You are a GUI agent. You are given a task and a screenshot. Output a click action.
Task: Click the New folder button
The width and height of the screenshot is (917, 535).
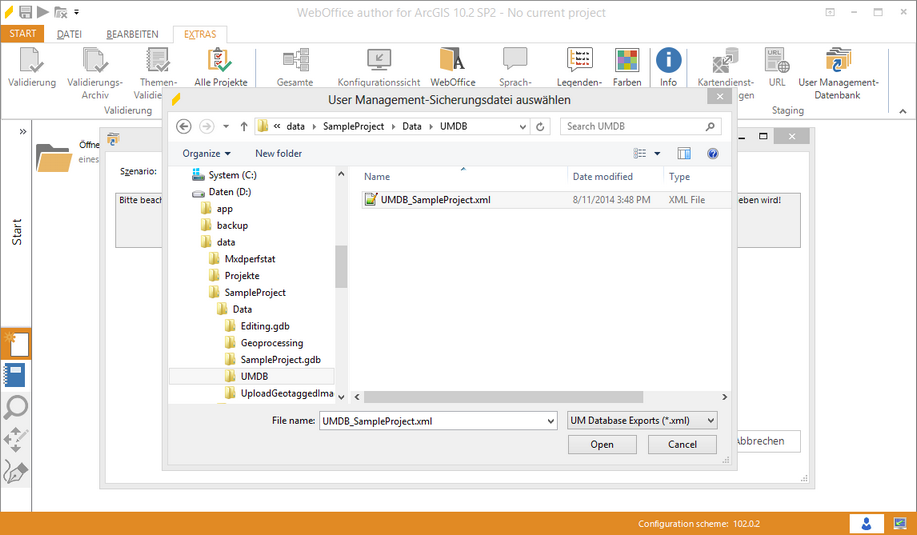tap(278, 153)
